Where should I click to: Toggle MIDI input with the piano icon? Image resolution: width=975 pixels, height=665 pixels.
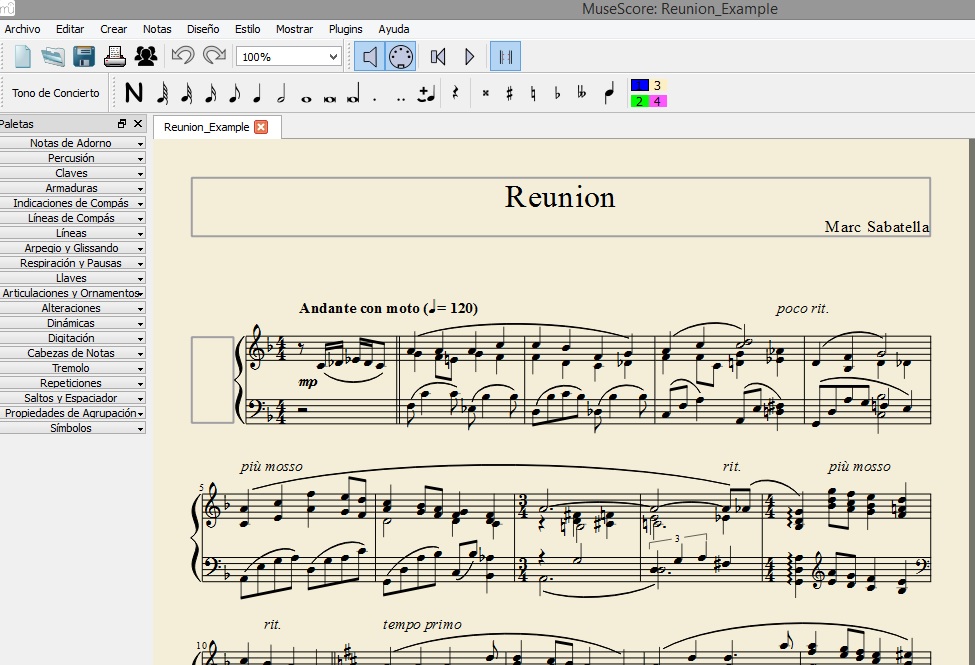coord(401,56)
